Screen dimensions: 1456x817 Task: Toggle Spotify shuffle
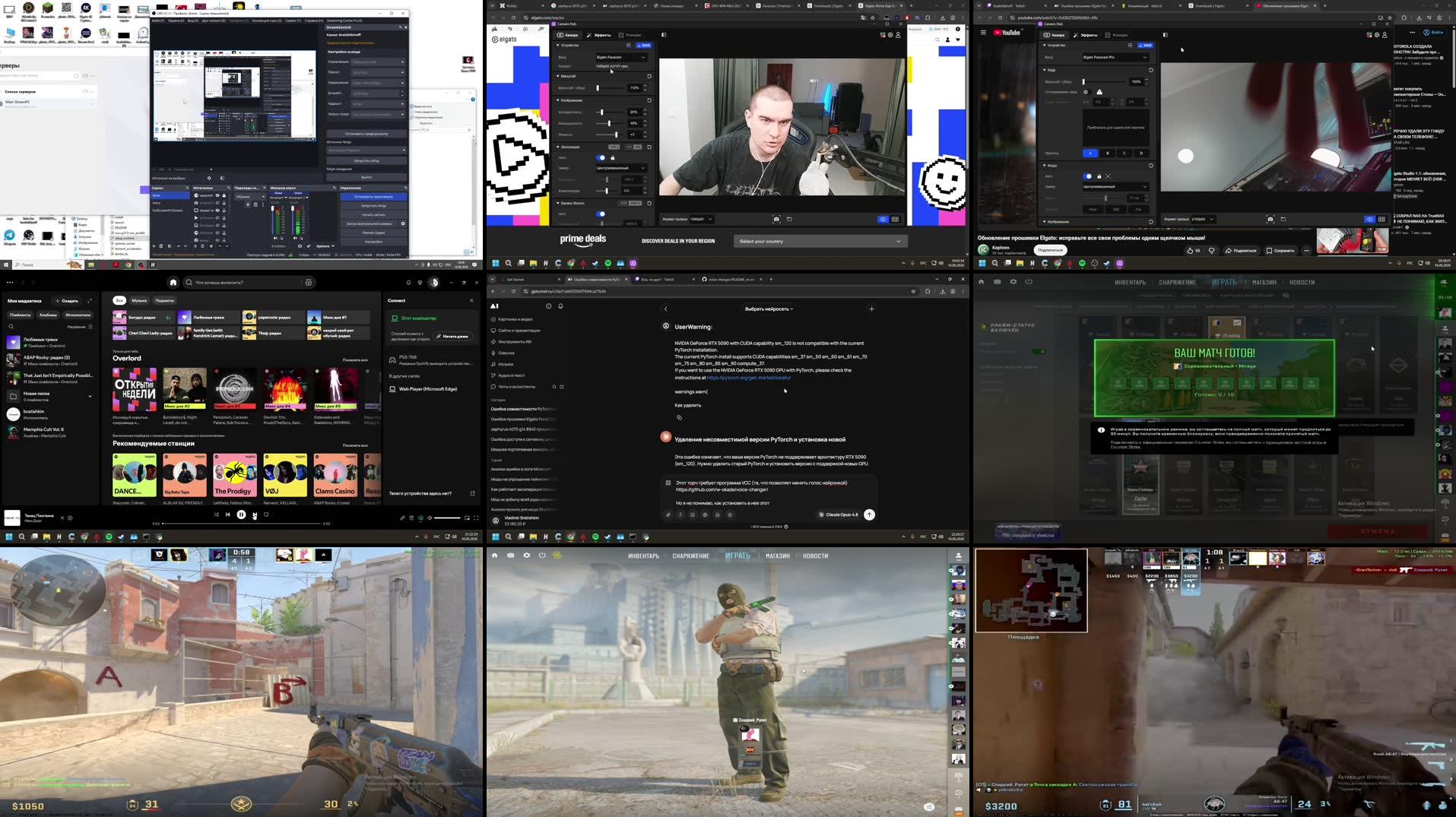pyautogui.click(x=216, y=515)
